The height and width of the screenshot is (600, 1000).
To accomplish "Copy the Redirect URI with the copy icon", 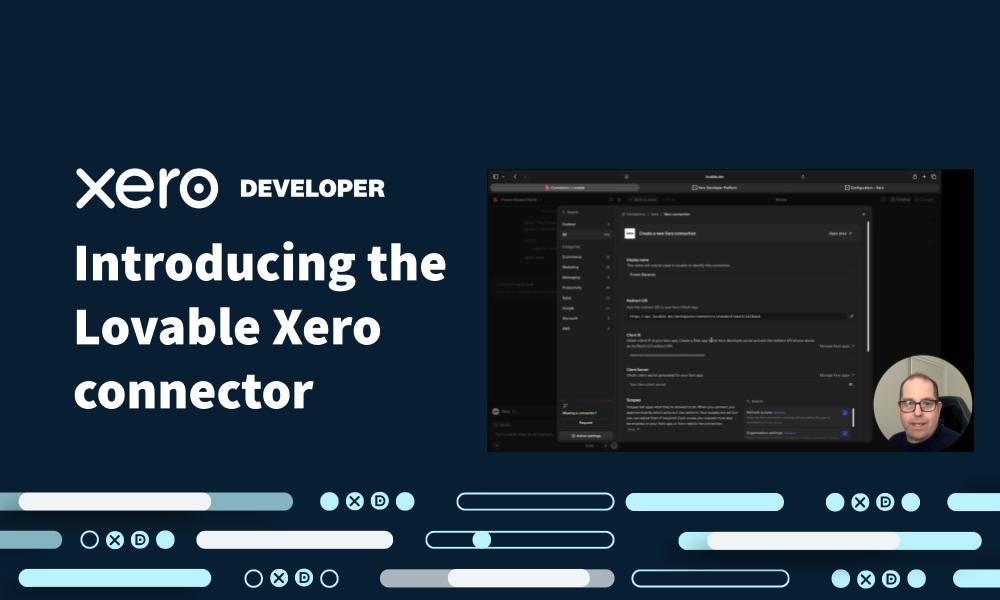I will (851, 316).
